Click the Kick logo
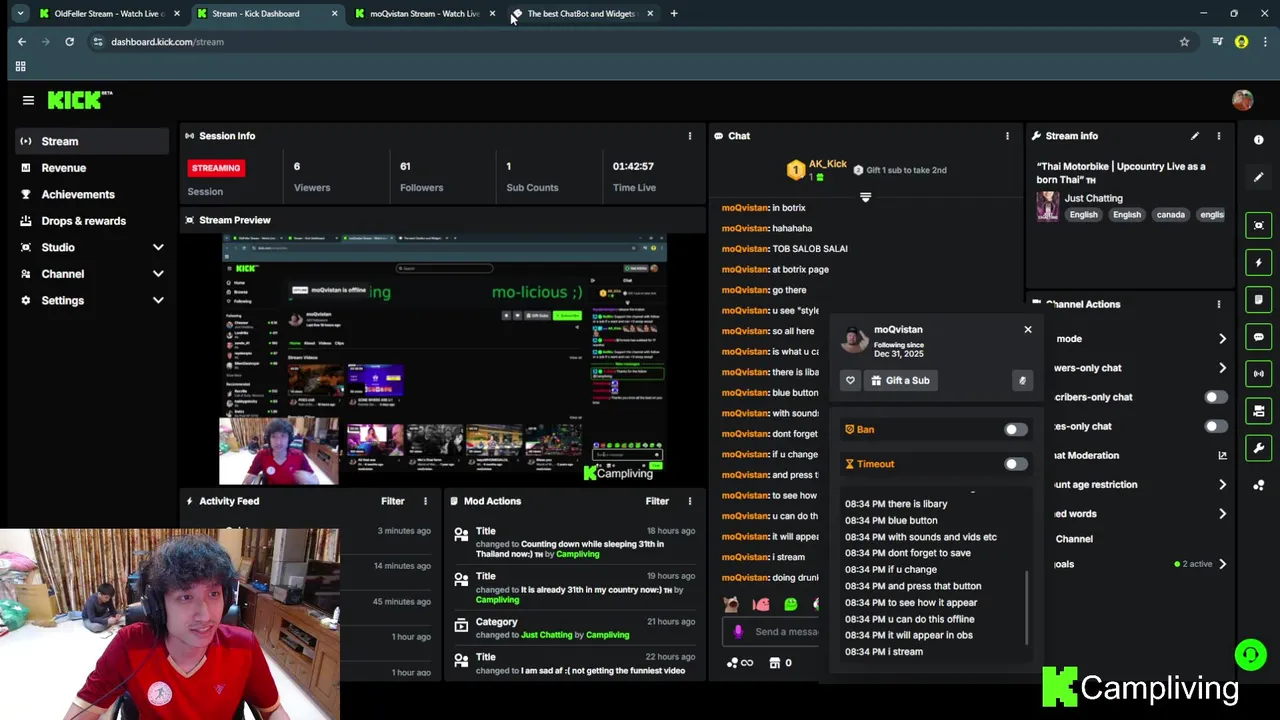The height and width of the screenshot is (720, 1280). (80, 100)
